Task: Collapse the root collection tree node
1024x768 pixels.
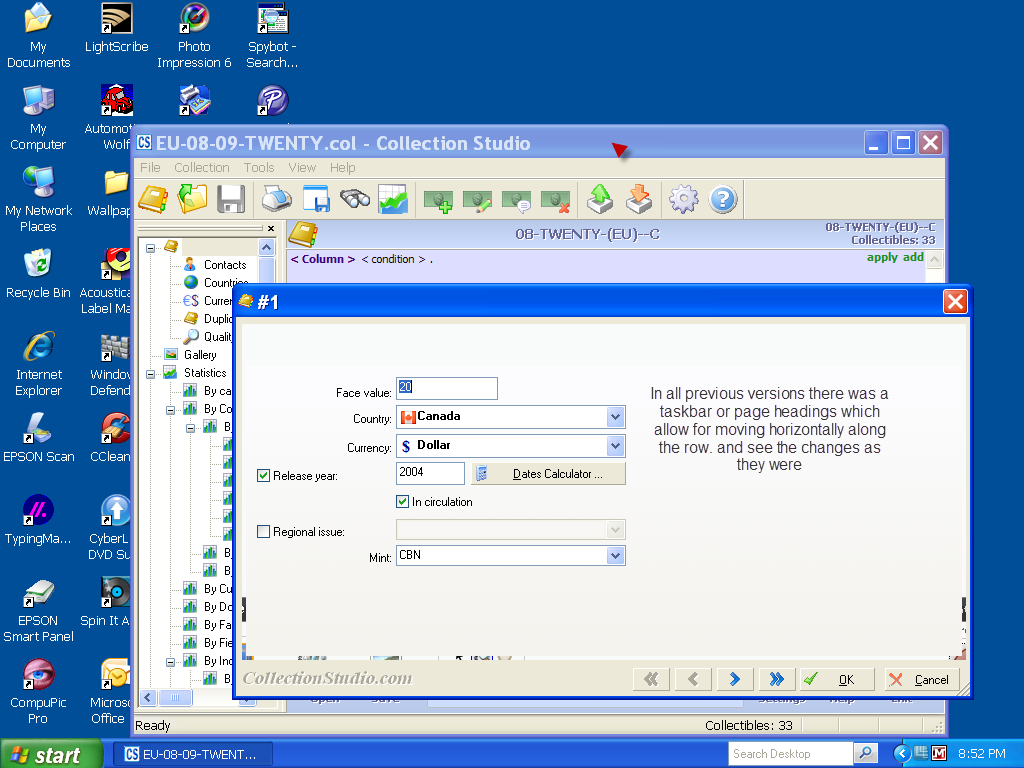Action: pyautogui.click(x=150, y=248)
